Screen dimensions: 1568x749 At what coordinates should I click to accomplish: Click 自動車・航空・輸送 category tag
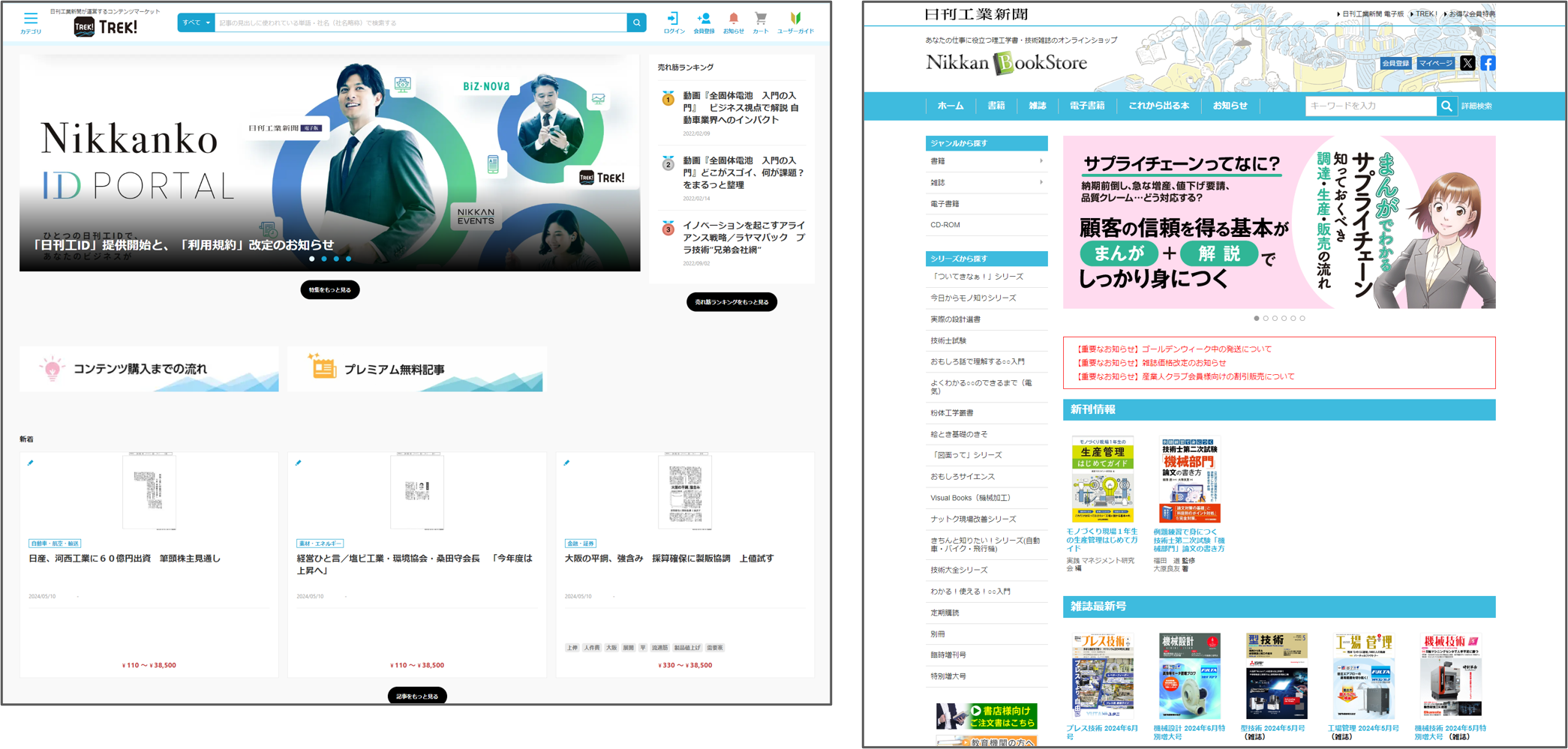pyautogui.click(x=55, y=544)
